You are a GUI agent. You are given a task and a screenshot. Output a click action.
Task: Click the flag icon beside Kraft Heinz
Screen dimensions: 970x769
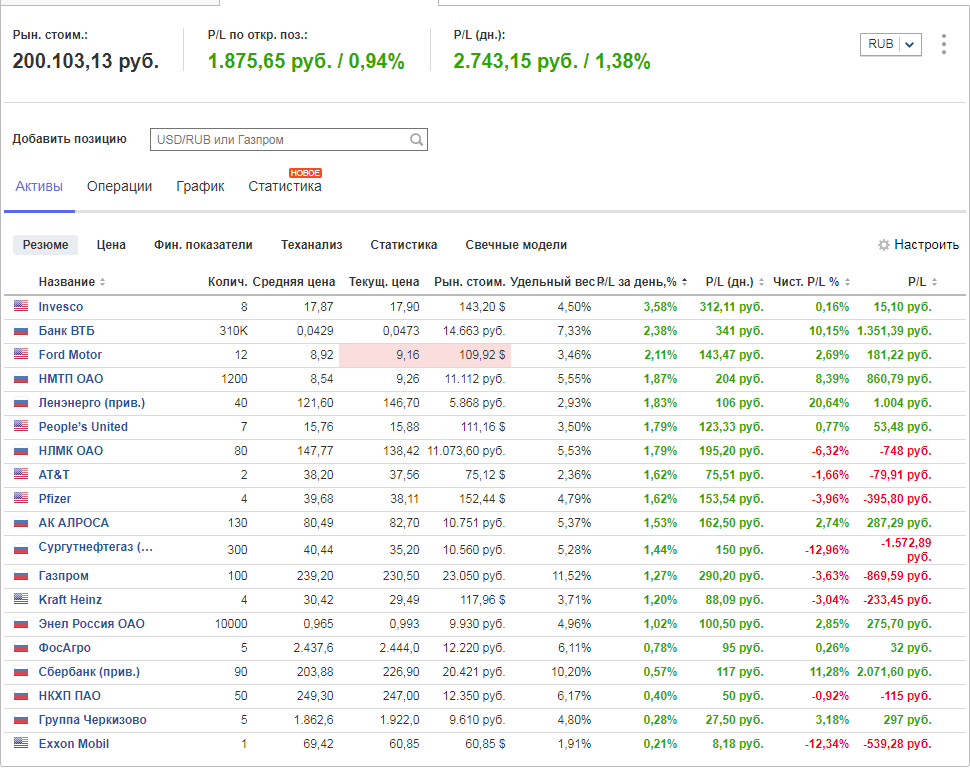21,599
